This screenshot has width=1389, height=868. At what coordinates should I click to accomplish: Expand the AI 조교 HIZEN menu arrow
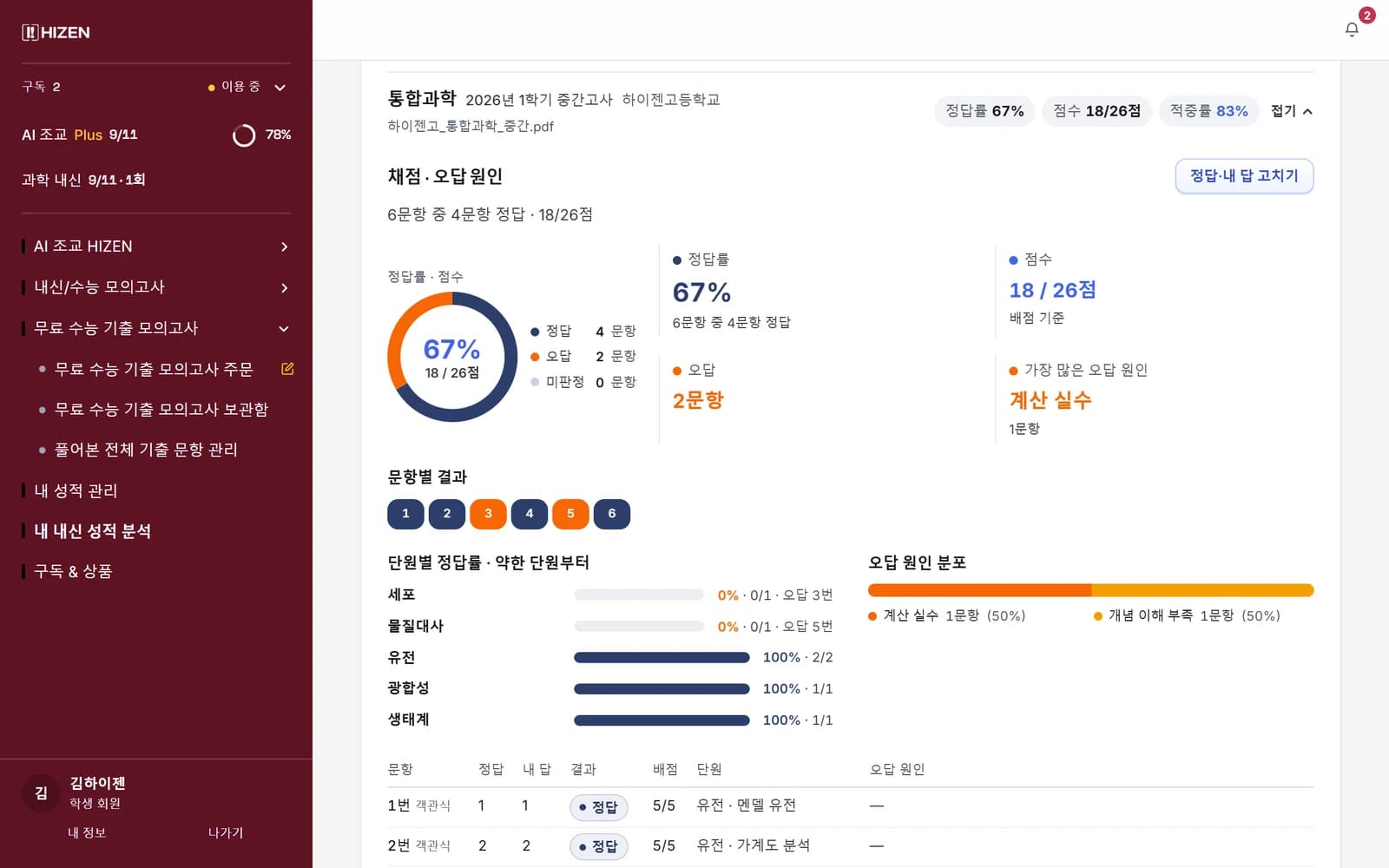point(284,247)
